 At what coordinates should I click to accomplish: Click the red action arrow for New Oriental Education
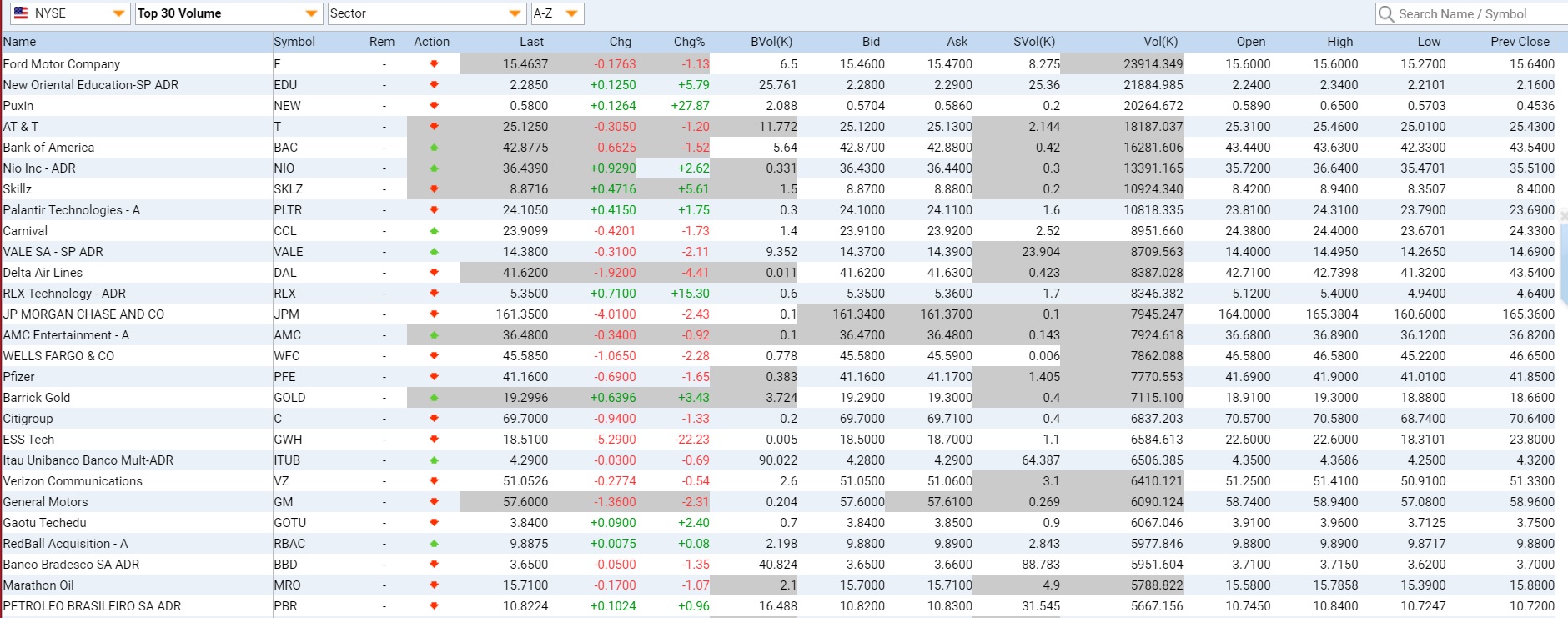[x=434, y=85]
